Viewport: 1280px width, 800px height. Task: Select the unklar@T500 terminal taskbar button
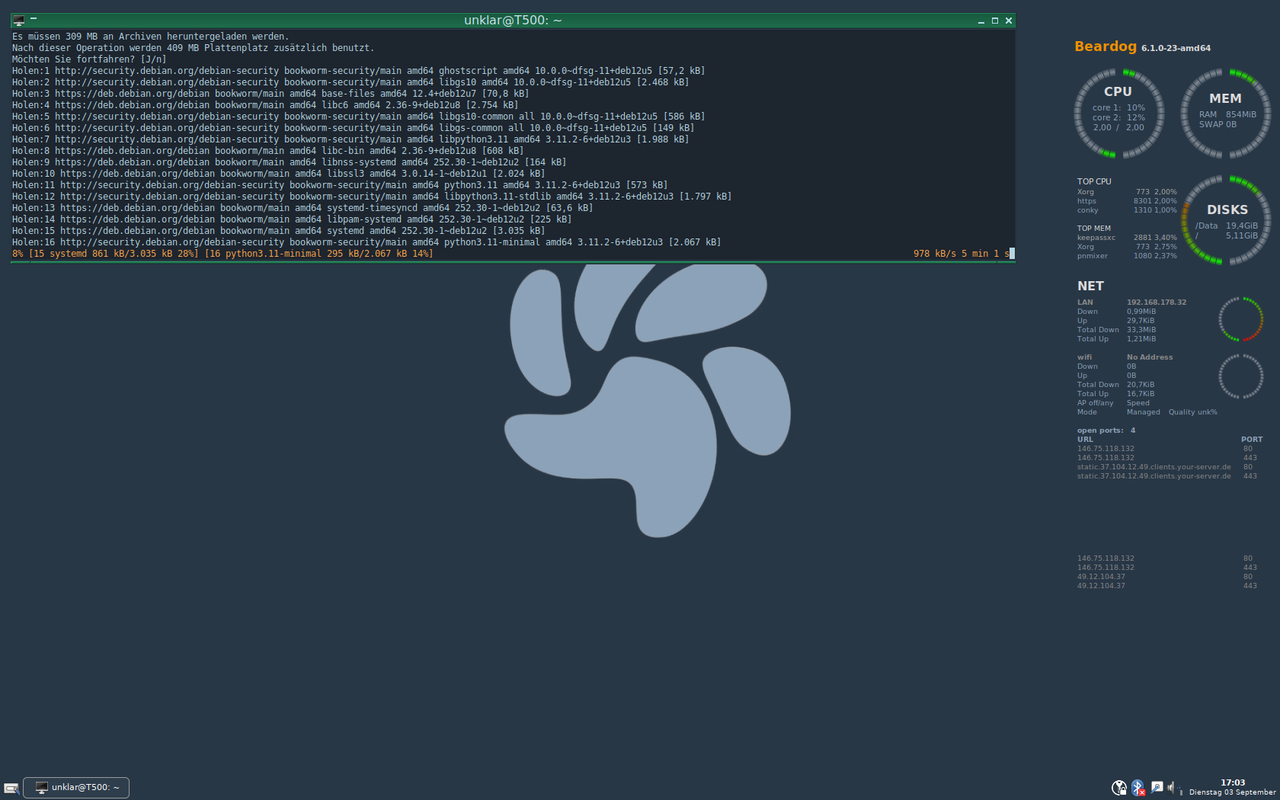[x=76, y=788]
